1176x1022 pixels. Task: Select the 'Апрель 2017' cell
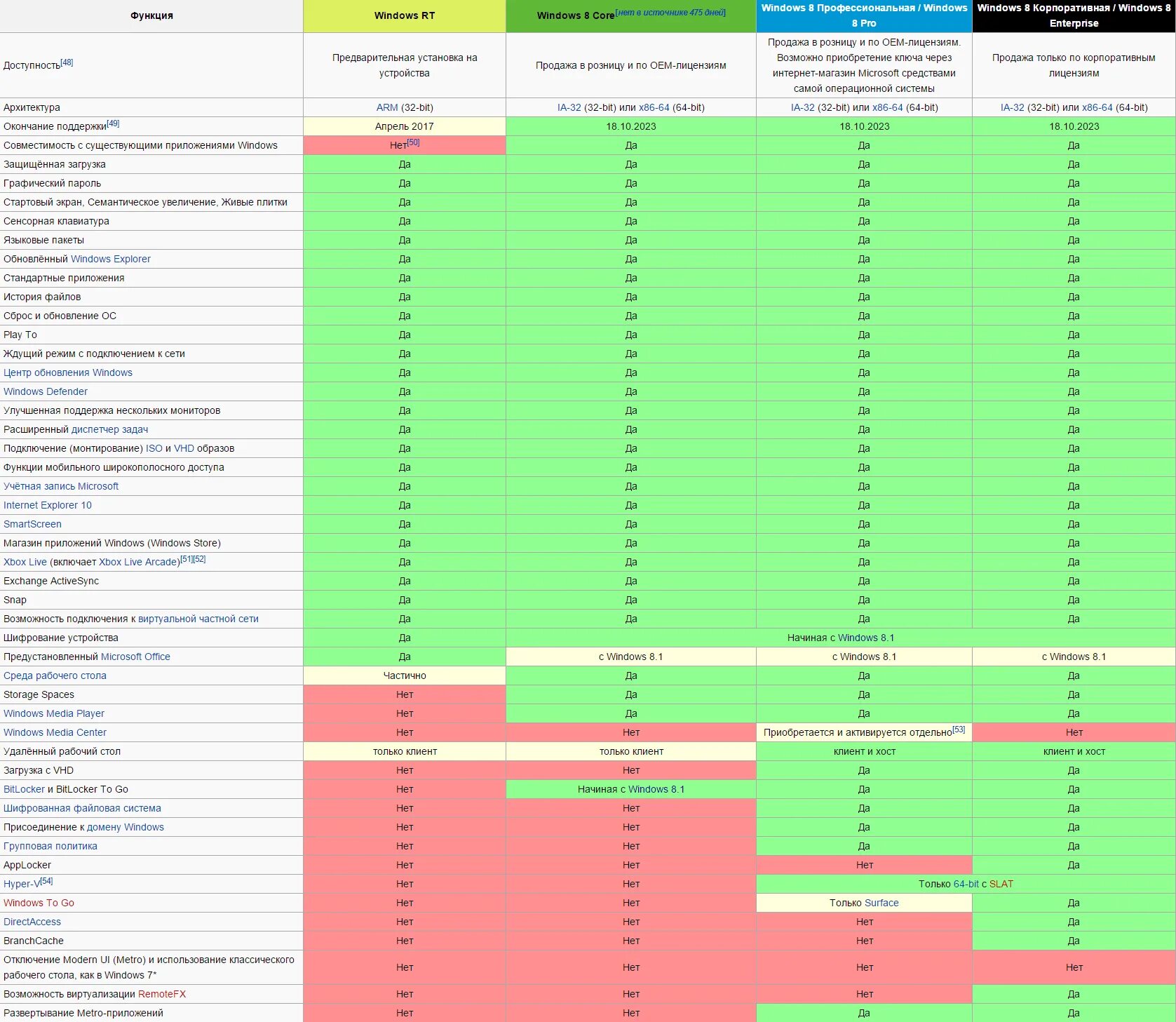405,126
